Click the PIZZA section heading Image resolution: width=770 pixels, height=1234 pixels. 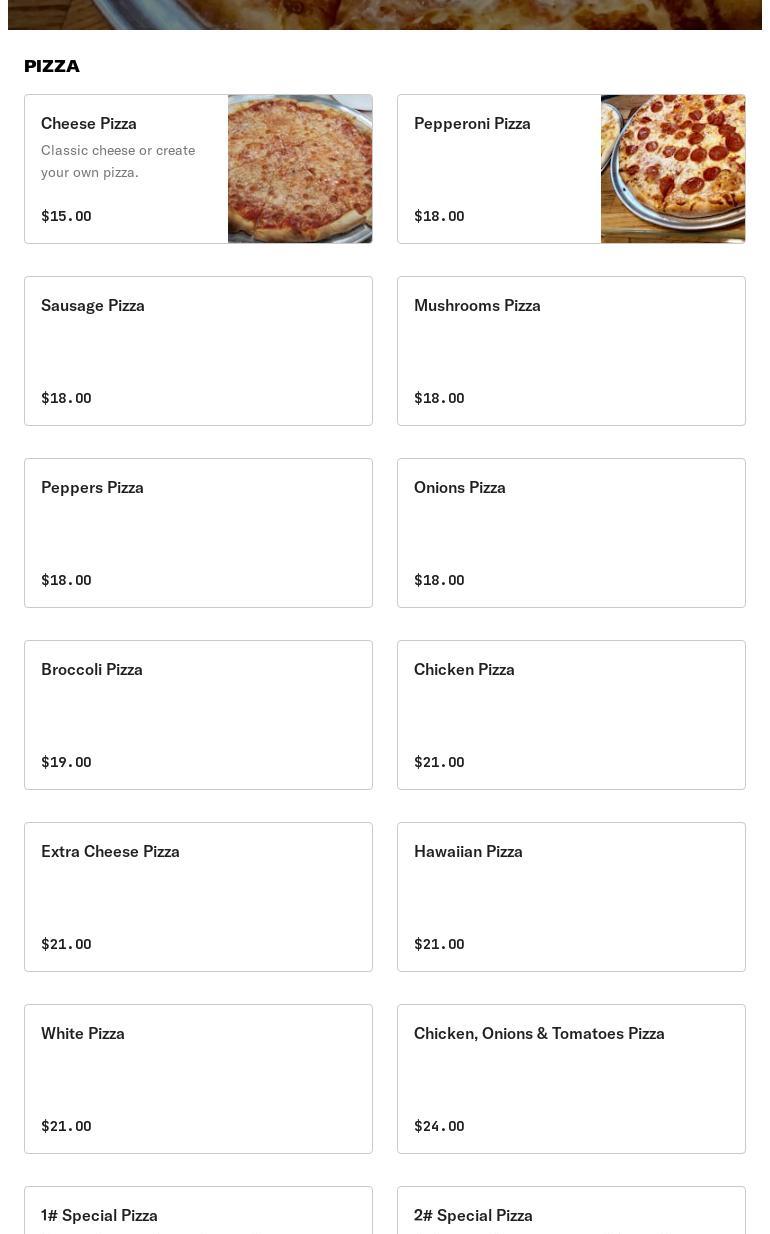[52, 66]
